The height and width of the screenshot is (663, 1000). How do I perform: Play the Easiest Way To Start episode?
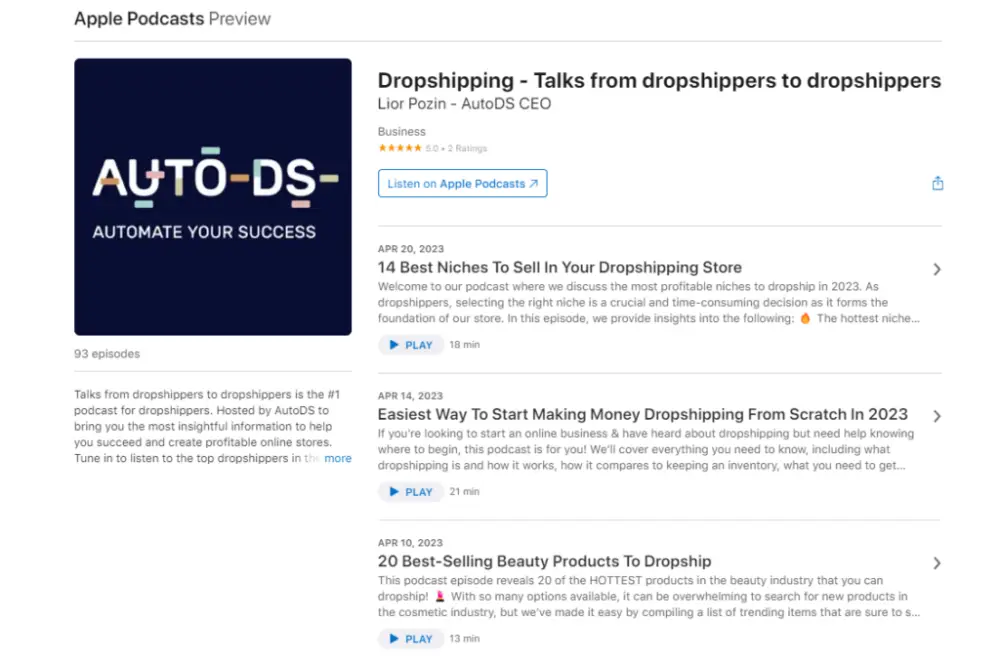point(411,492)
